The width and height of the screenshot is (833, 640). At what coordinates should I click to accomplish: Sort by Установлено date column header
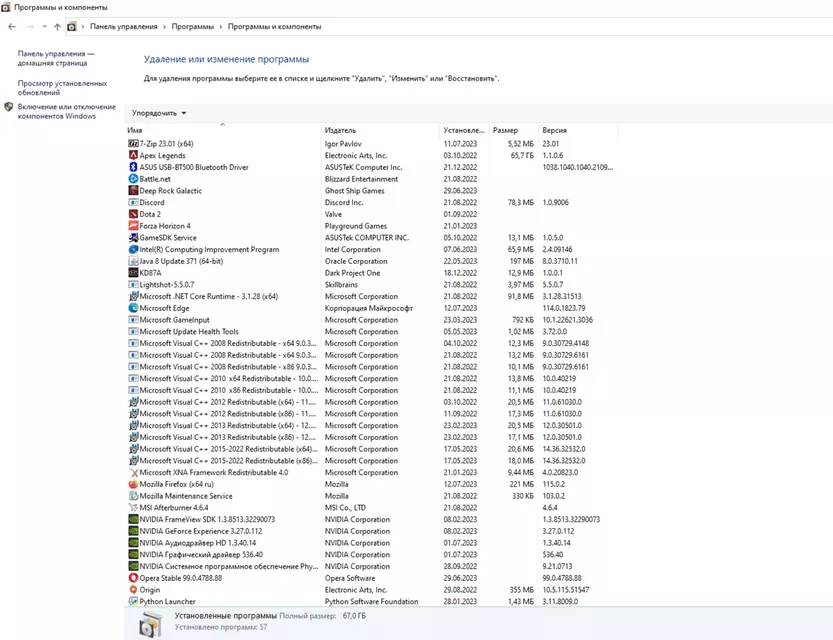click(464, 130)
